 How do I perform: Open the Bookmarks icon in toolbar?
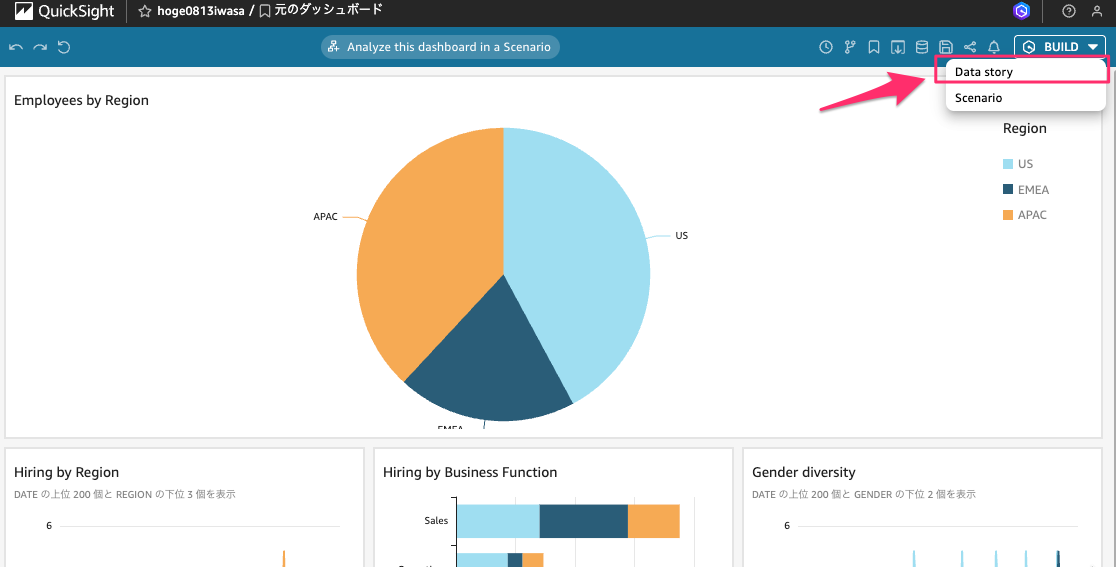tap(874, 47)
